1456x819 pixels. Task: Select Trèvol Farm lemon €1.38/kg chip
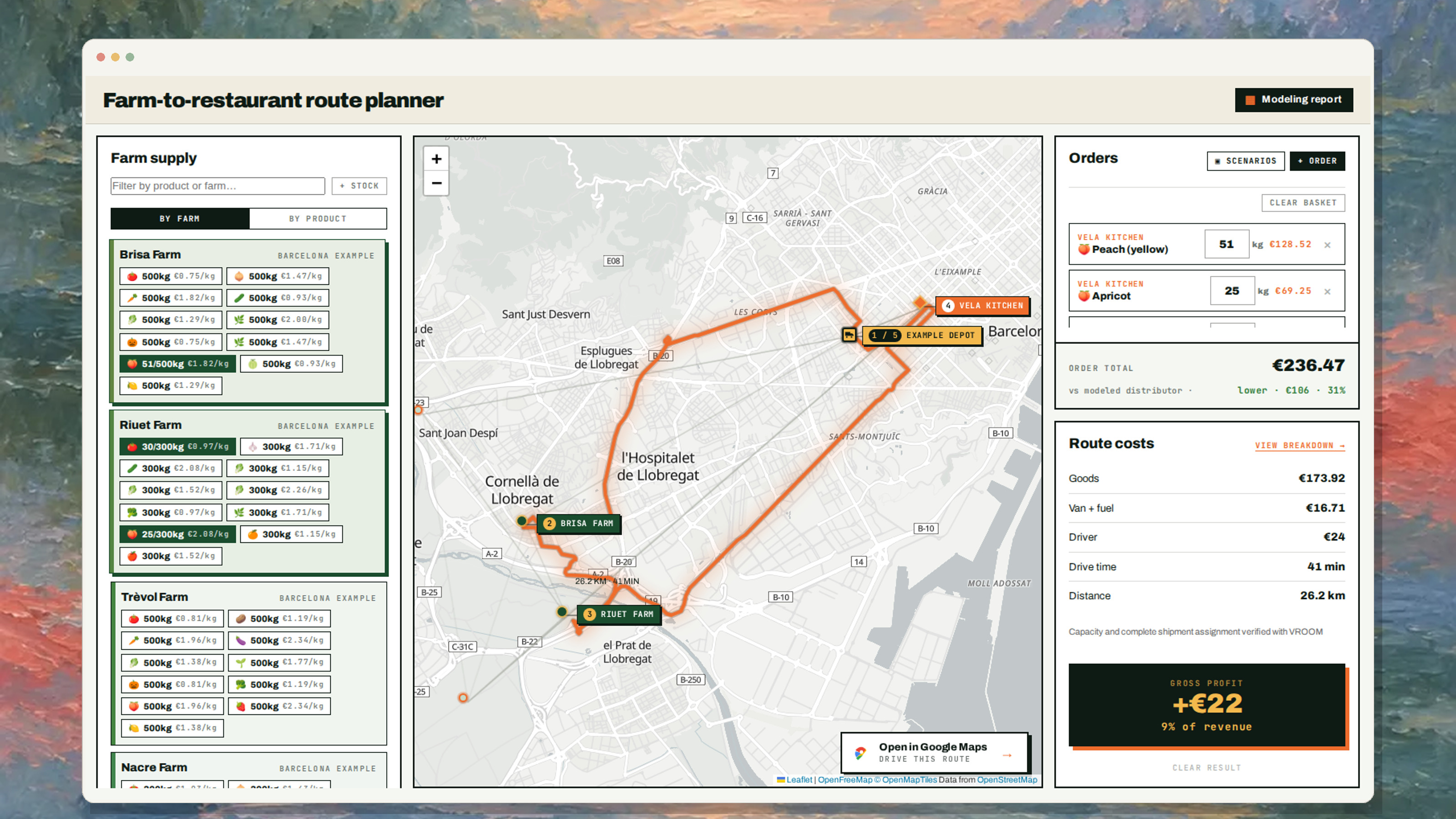click(172, 728)
